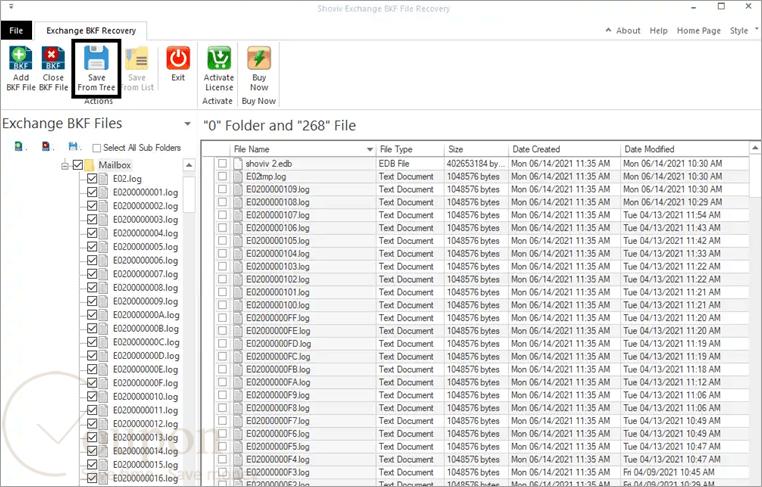Click the tree panel scroll-up arrow
This screenshot has height=487, width=762.
tap(189, 165)
